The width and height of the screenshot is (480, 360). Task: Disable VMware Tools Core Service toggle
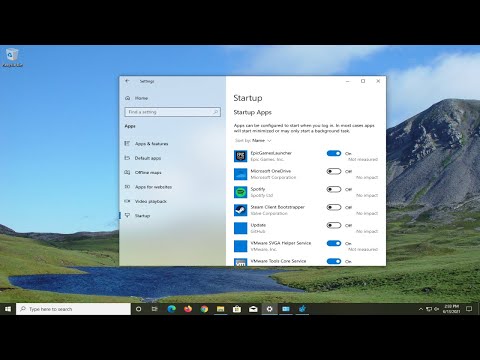(x=334, y=261)
